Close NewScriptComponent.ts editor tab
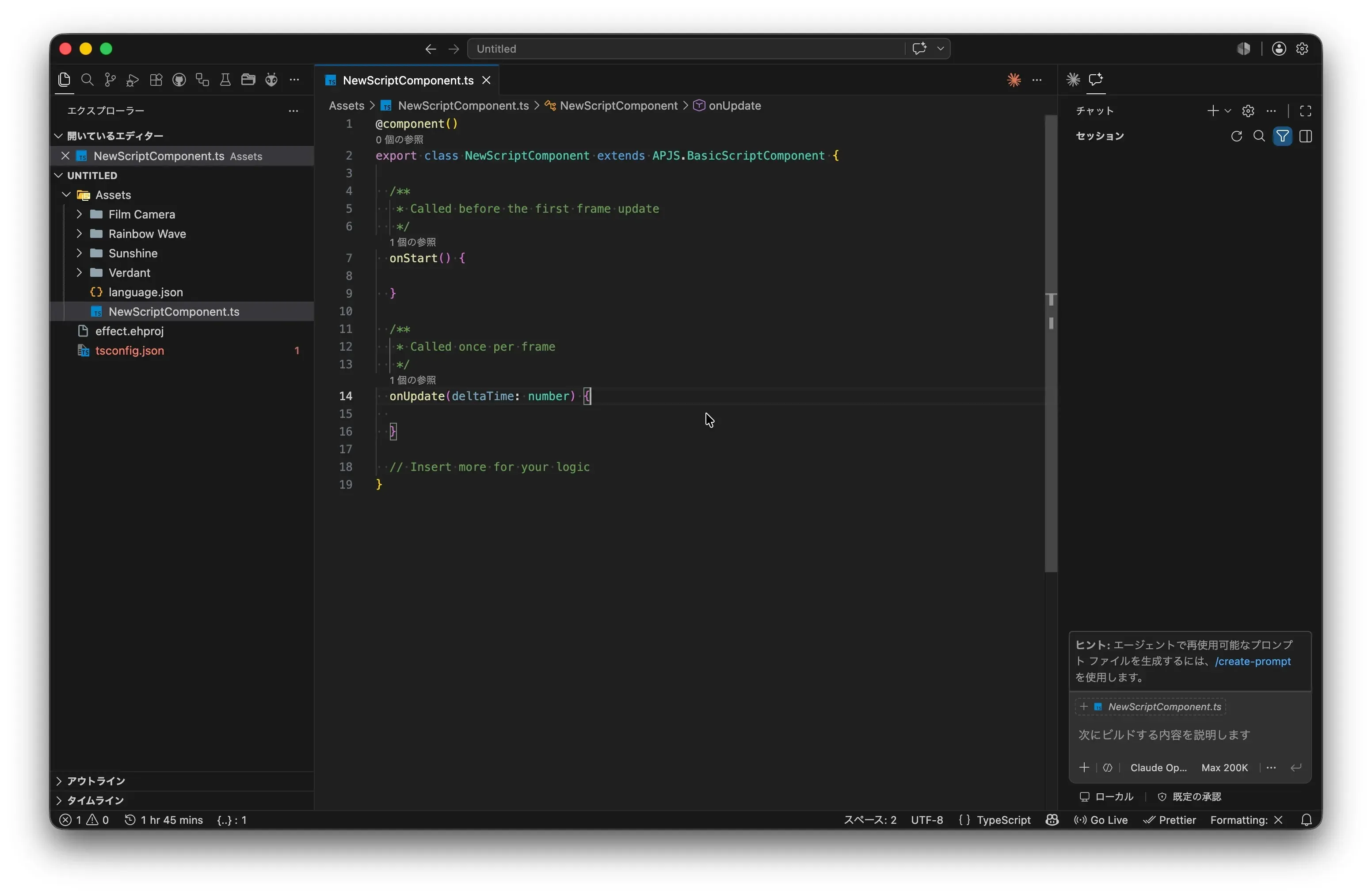Viewport: 1372px width, 895px height. coord(487,80)
